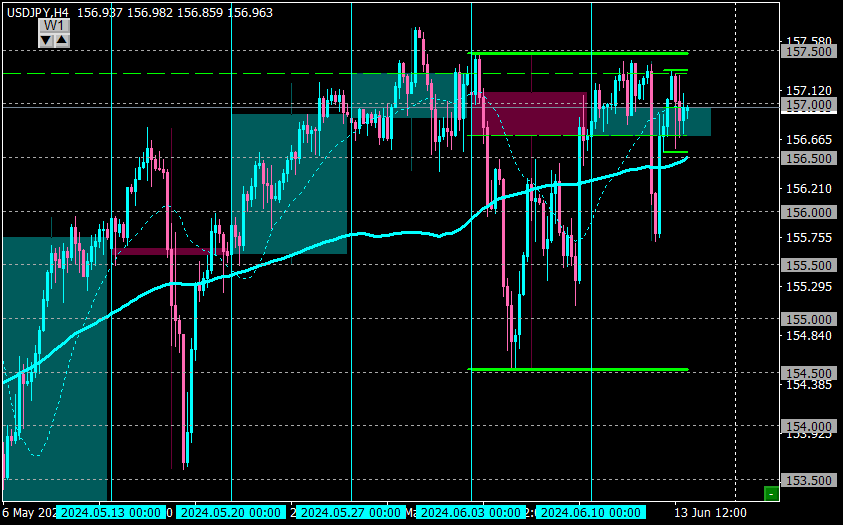Click the 157.500 price level label

click(809, 52)
